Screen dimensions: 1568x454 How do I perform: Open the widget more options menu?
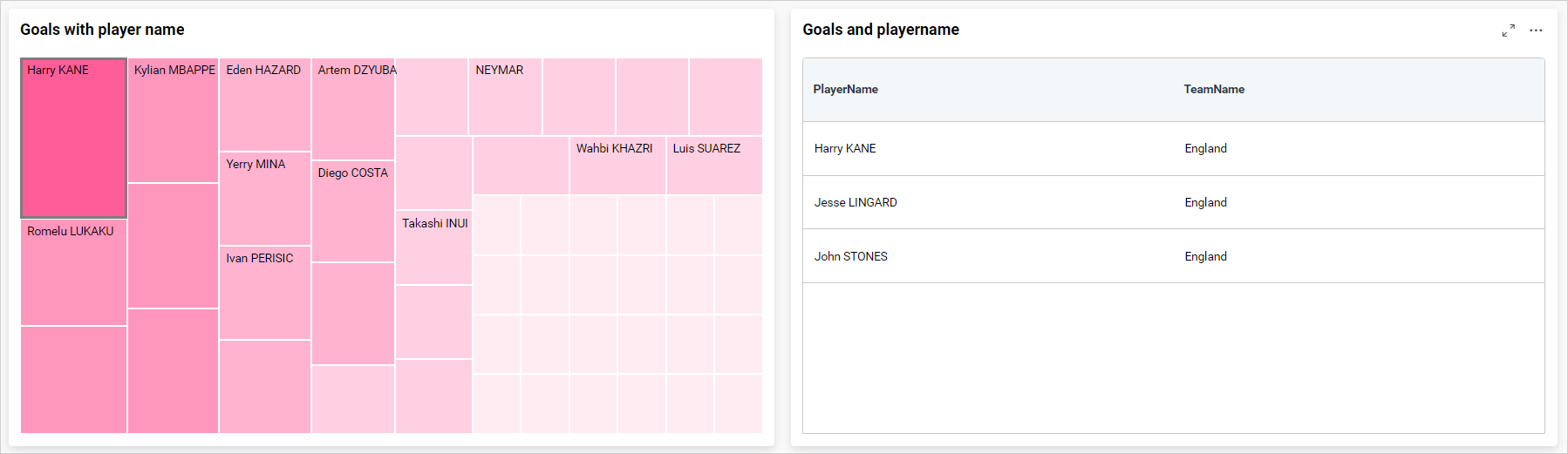[1536, 30]
